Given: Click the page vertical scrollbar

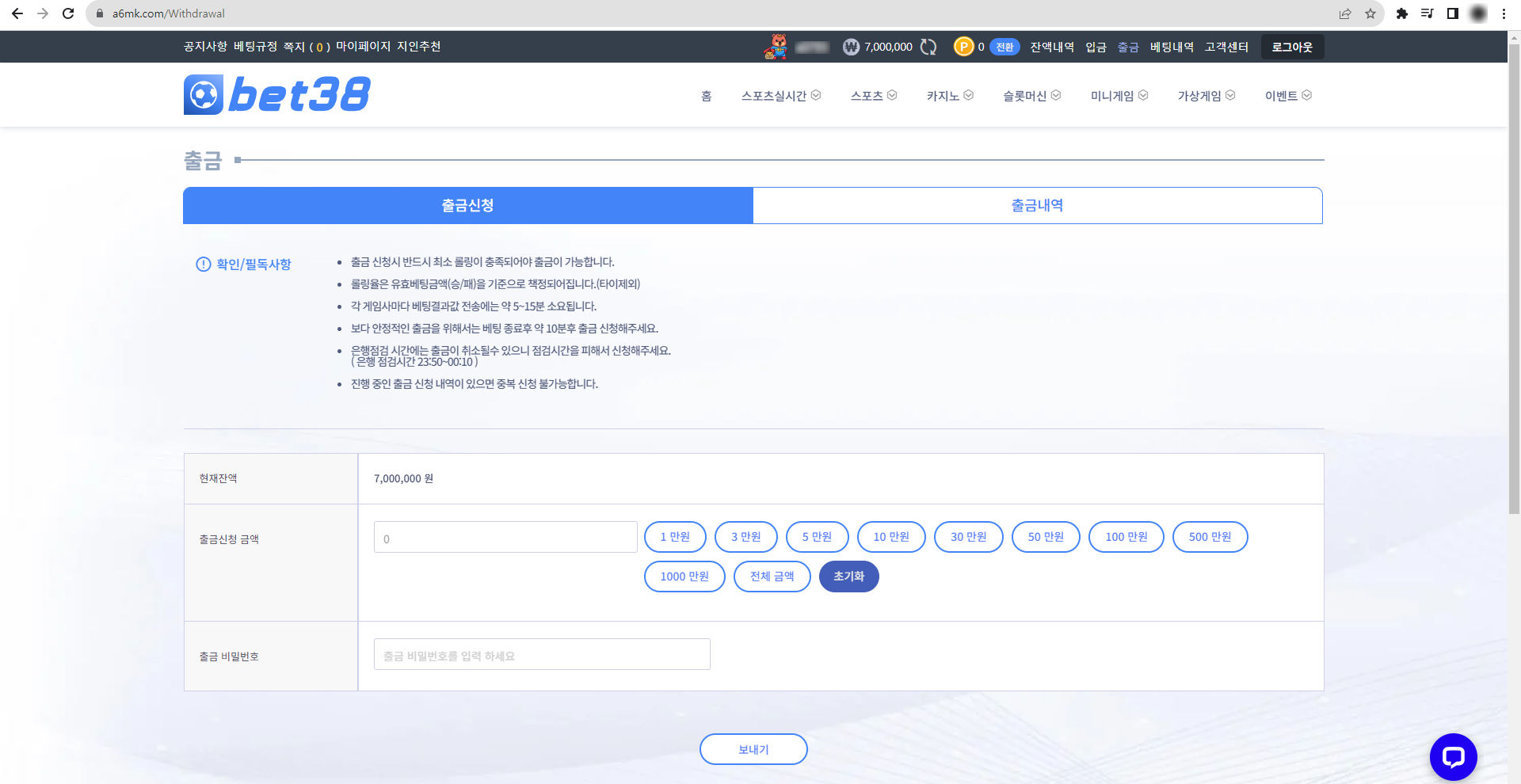Looking at the screenshot, I should (1514, 277).
